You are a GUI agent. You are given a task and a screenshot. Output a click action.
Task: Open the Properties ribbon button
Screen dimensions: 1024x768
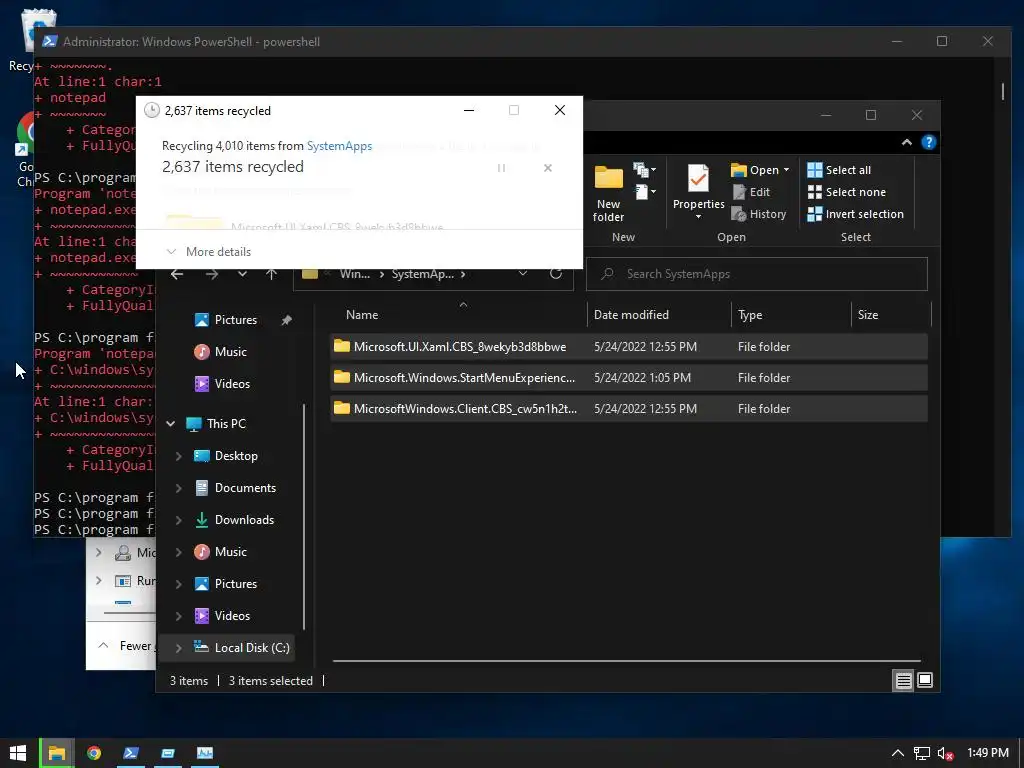pyautogui.click(x=698, y=191)
